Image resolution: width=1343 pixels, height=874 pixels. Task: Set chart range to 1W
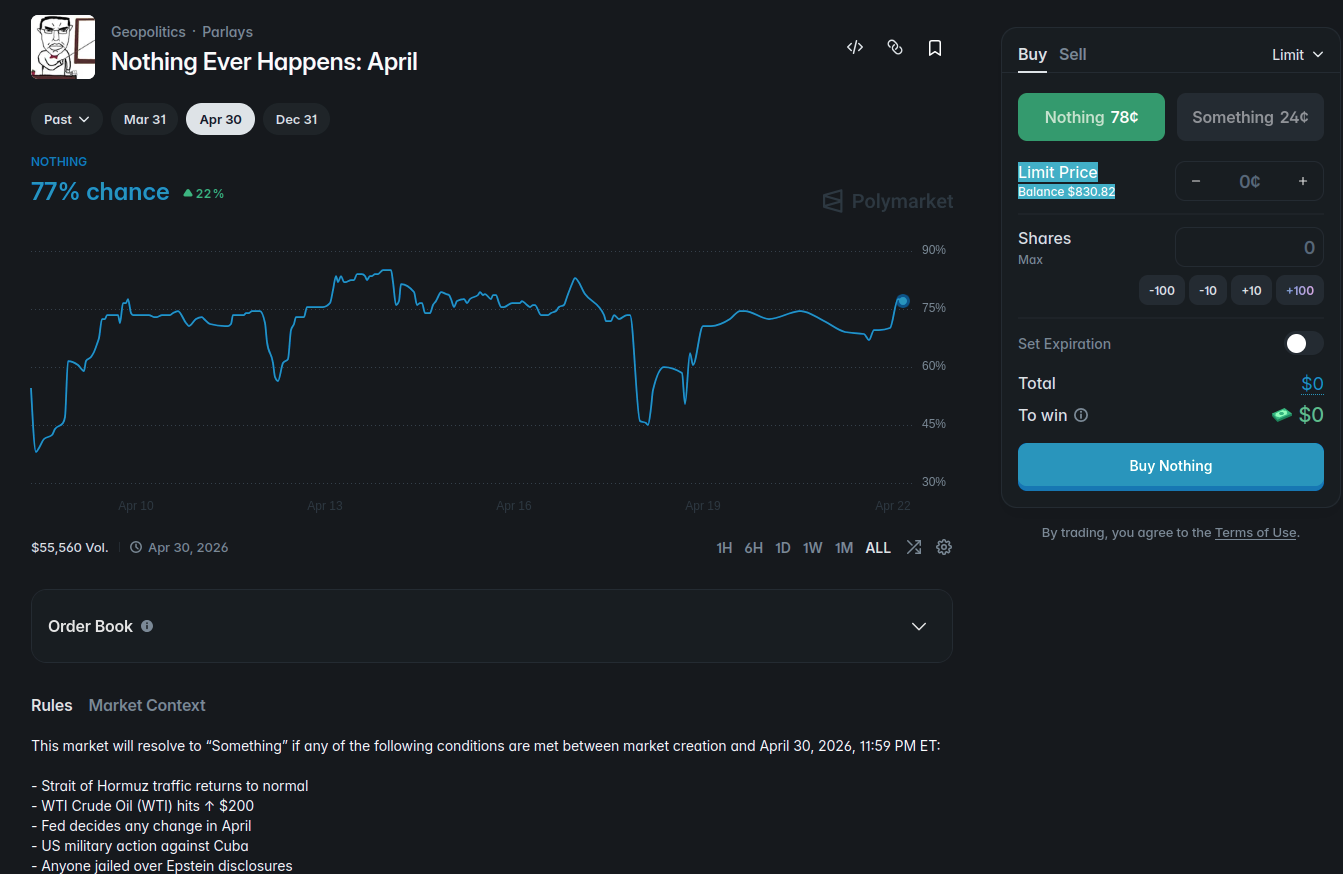[813, 548]
